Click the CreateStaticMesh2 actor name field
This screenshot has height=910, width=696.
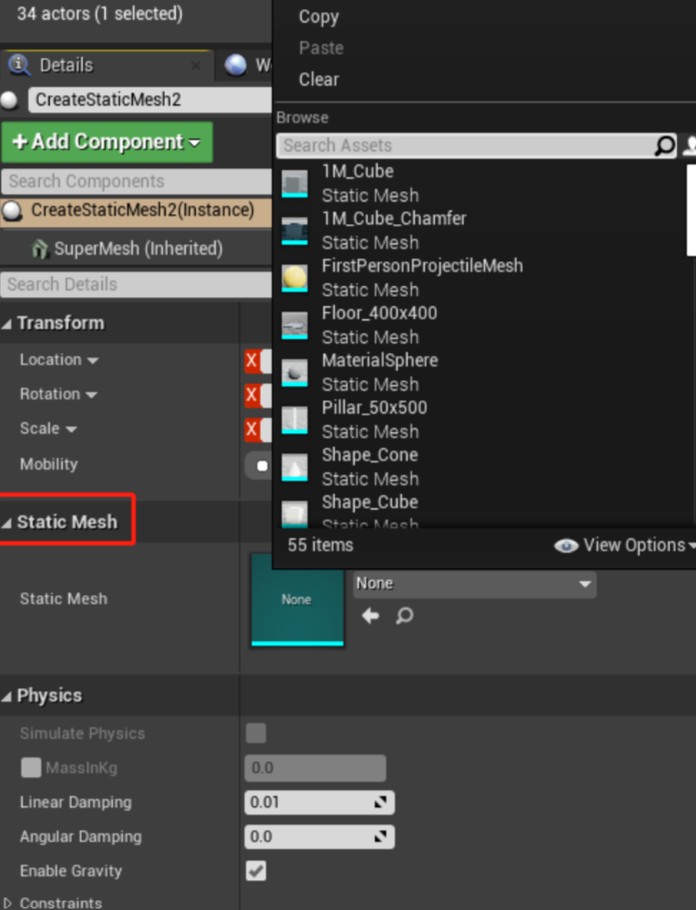(x=150, y=100)
